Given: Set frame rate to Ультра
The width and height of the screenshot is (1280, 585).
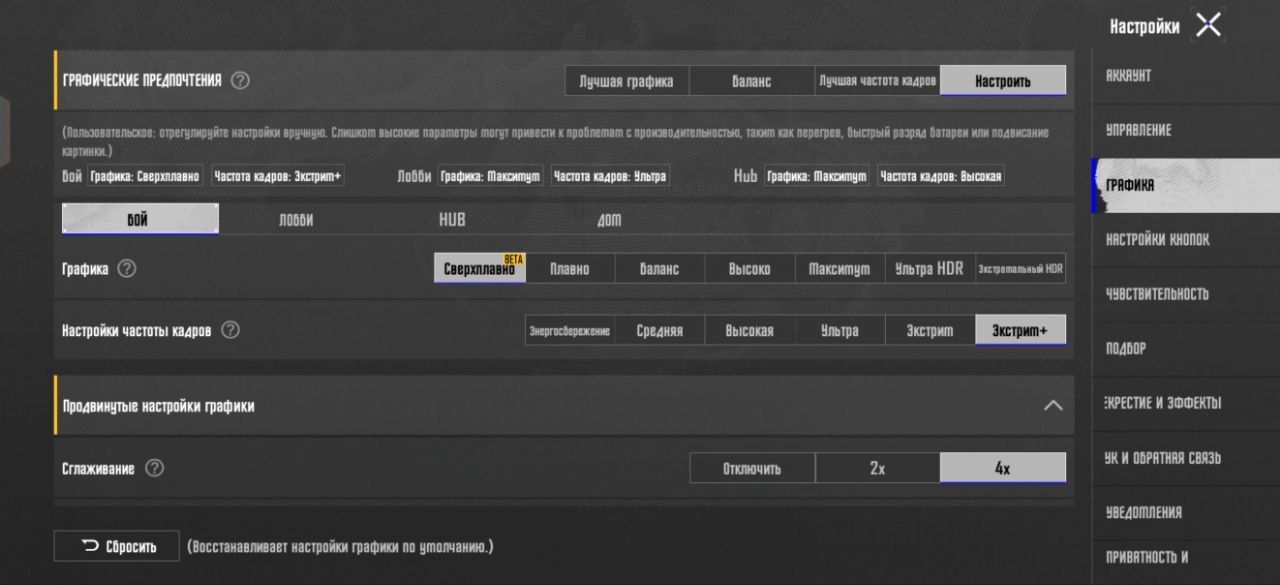Looking at the screenshot, I should 840,330.
